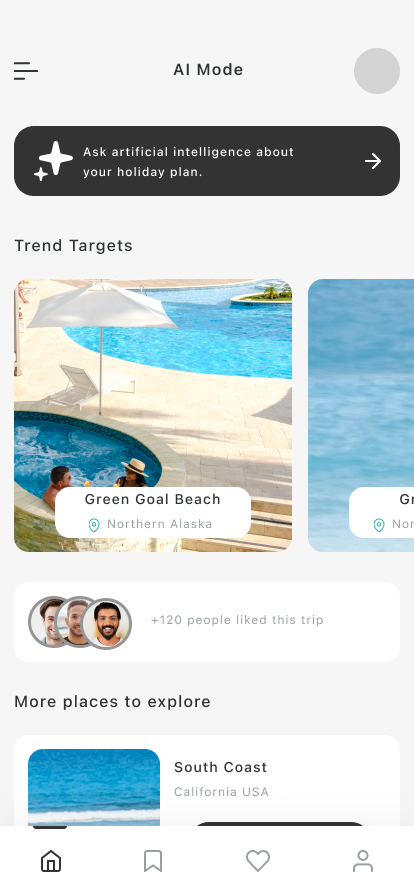Tap the arrow on AI banner
The height and width of the screenshot is (896, 414).
(373, 161)
